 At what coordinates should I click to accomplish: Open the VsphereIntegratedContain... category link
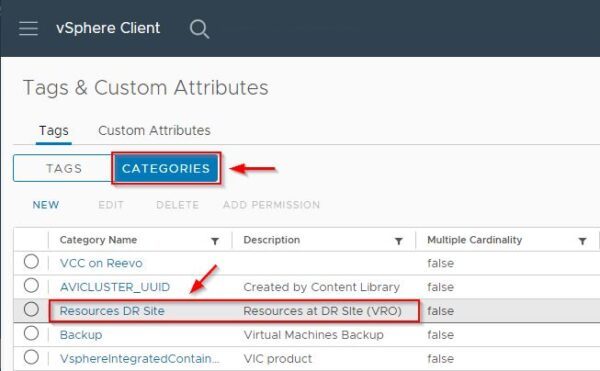pos(140,359)
